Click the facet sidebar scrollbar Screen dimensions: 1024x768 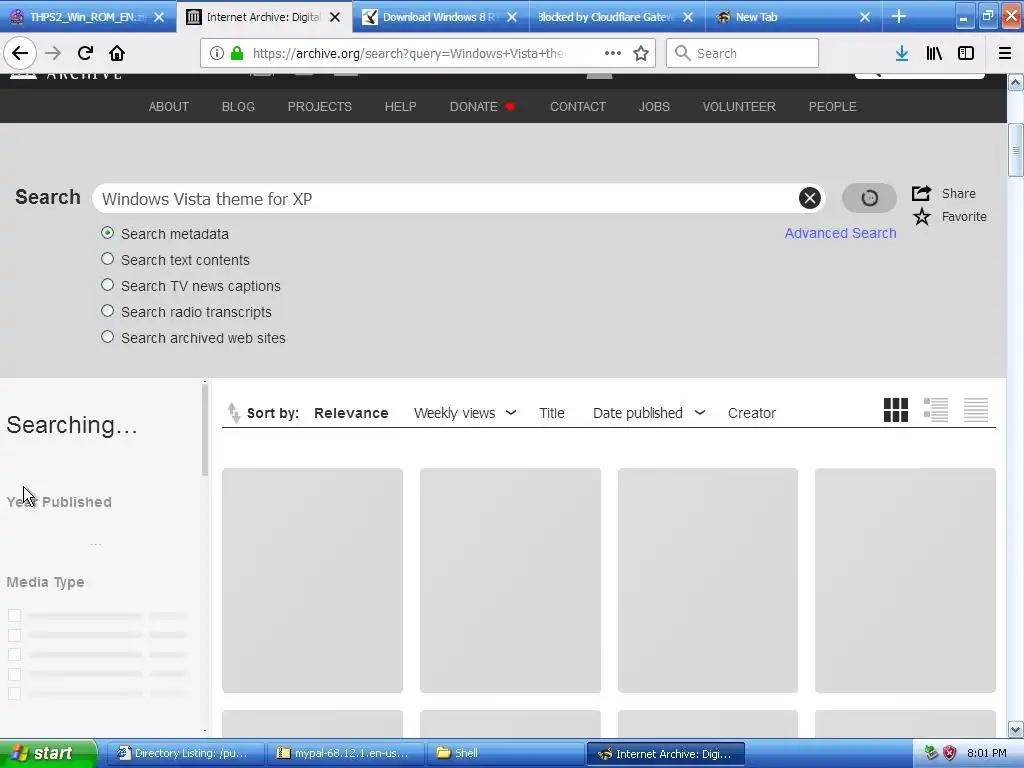[x=205, y=430]
